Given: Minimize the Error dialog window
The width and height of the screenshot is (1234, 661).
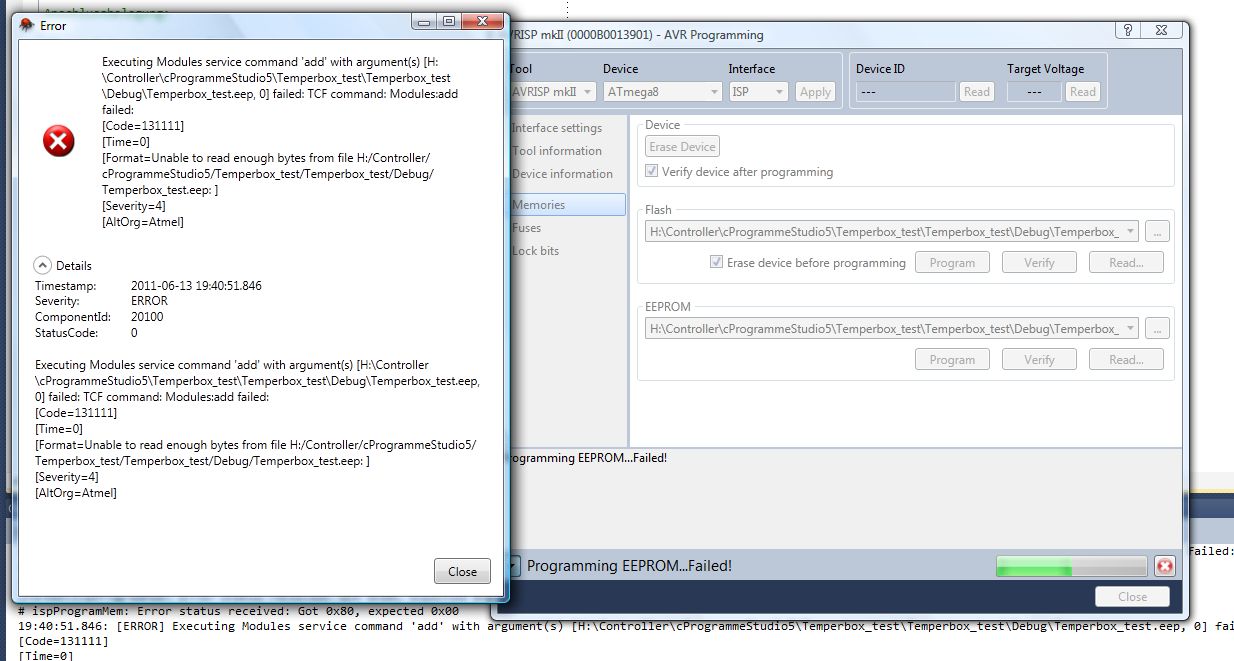Looking at the screenshot, I should coord(426,21).
